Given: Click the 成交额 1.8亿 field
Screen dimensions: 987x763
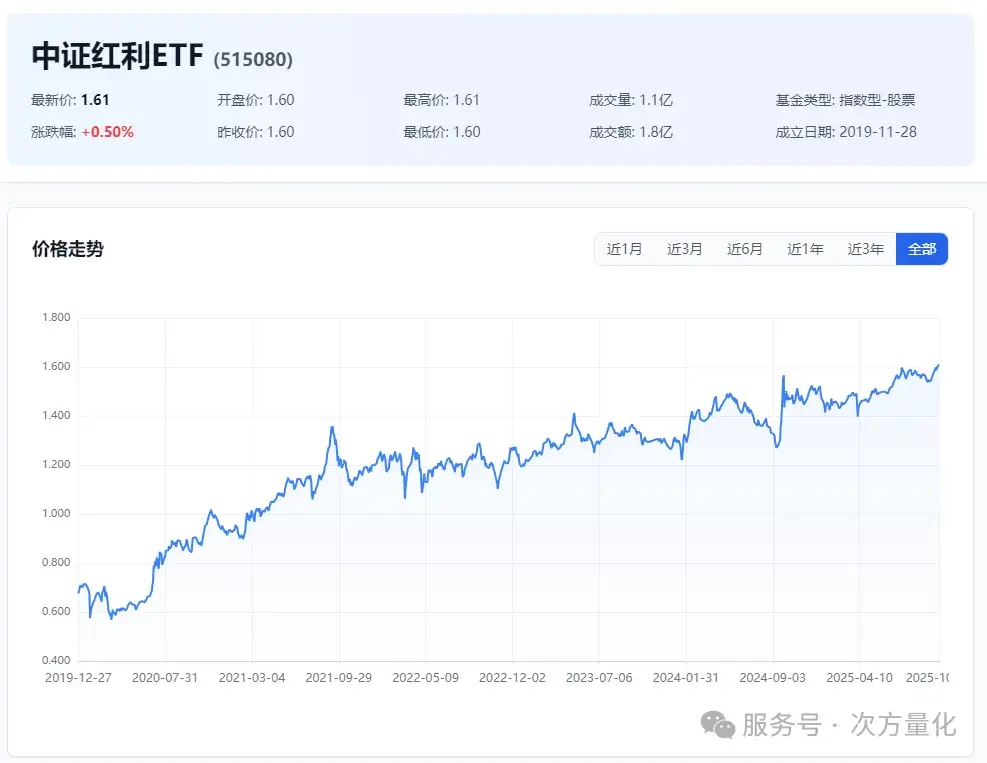Looking at the screenshot, I should [x=631, y=132].
